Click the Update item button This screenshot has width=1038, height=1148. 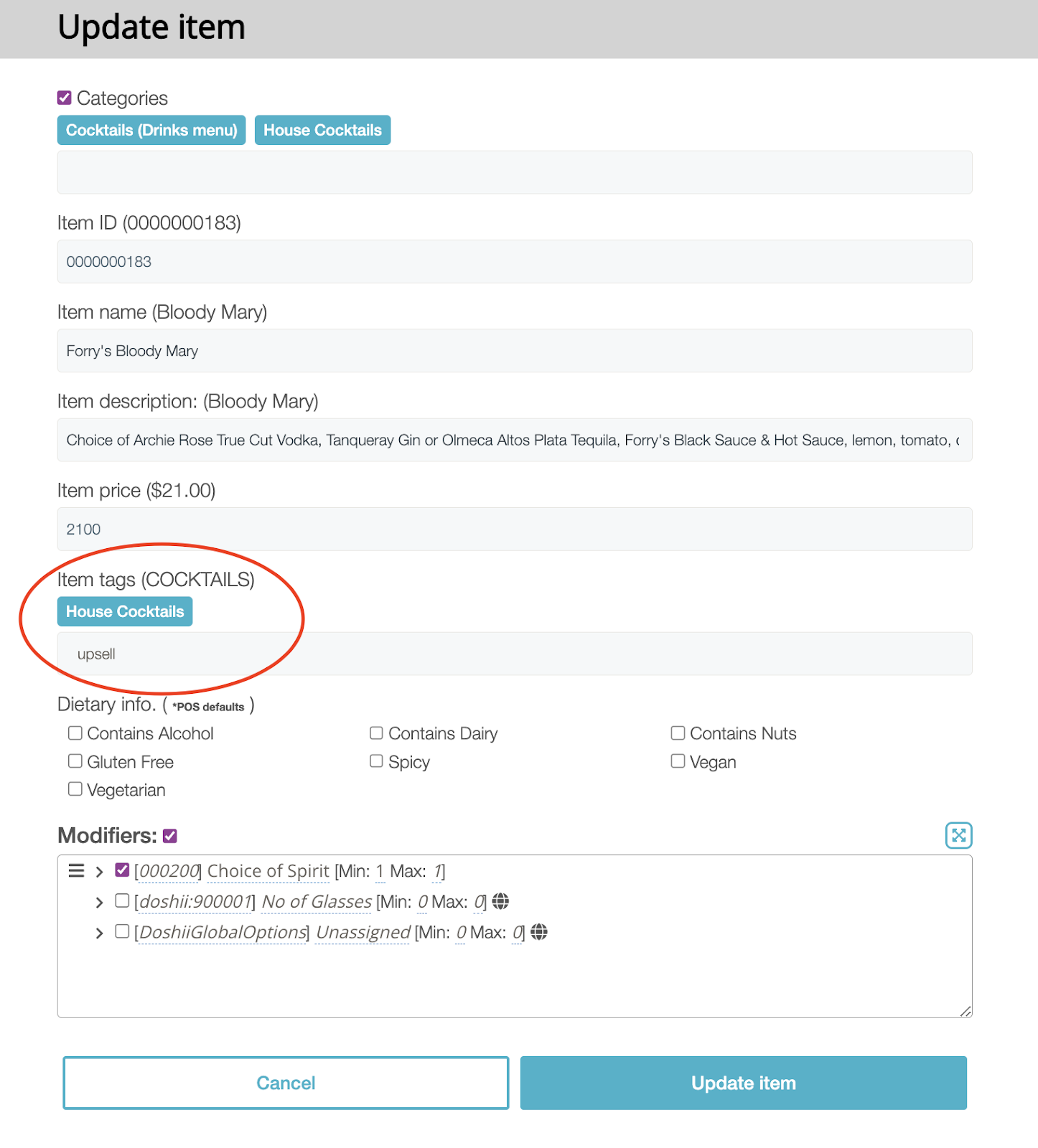coord(744,1083)
